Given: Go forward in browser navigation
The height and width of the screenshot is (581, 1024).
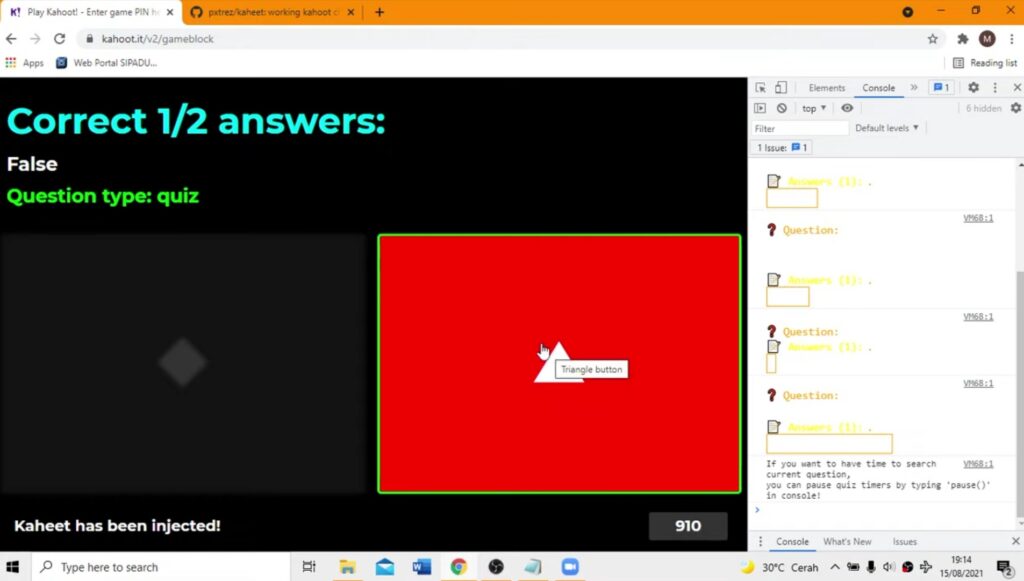Looking at the screenshot, I should point(35,39).
